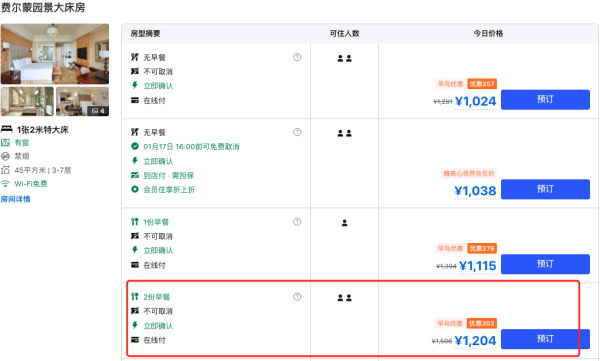Click help icon for 2份早餐 rate
The height and width of the screenshot is (361, 600).
[297, 297]
